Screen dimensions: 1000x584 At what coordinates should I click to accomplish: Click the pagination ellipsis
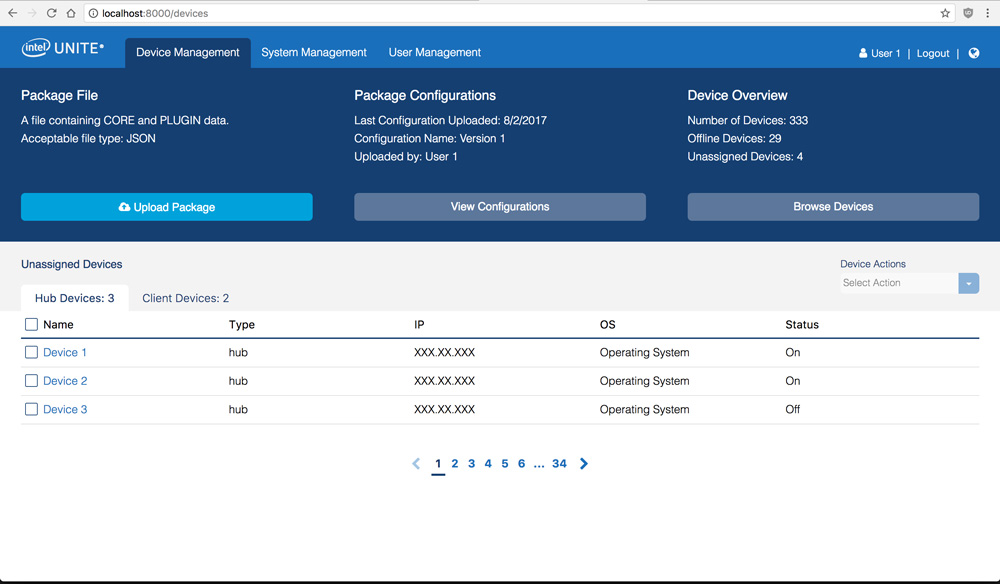(539, 465)
